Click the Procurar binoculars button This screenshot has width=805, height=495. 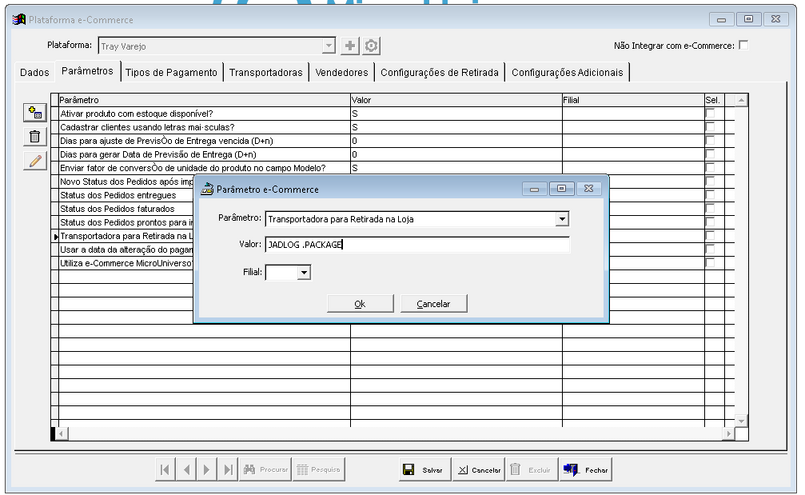click(x=265, y=469)
